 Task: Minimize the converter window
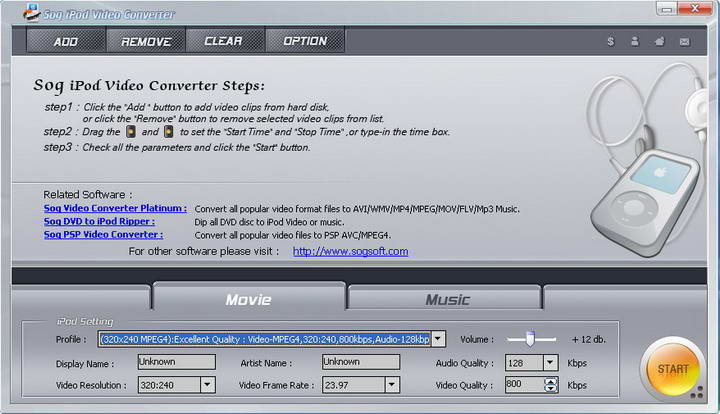click(x=667, y=8)
